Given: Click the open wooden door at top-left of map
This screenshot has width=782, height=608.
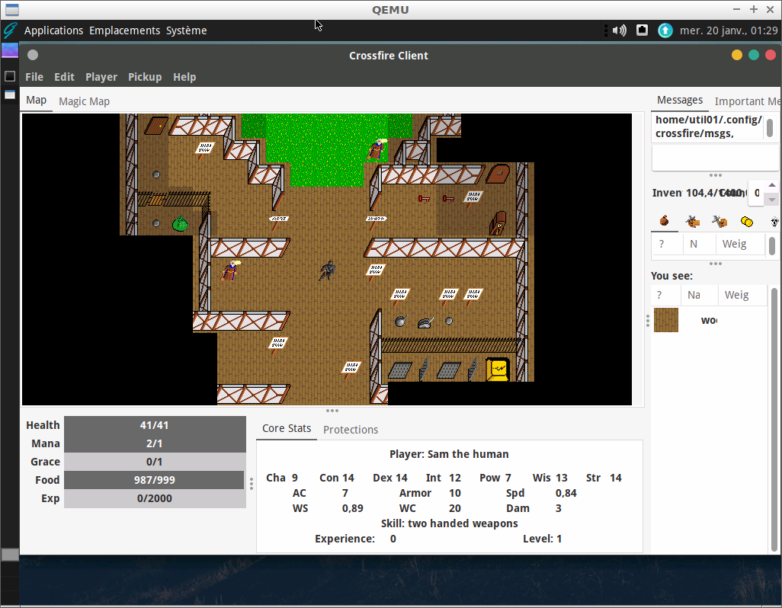Looking at the screenshot, I should coord(156,125).
